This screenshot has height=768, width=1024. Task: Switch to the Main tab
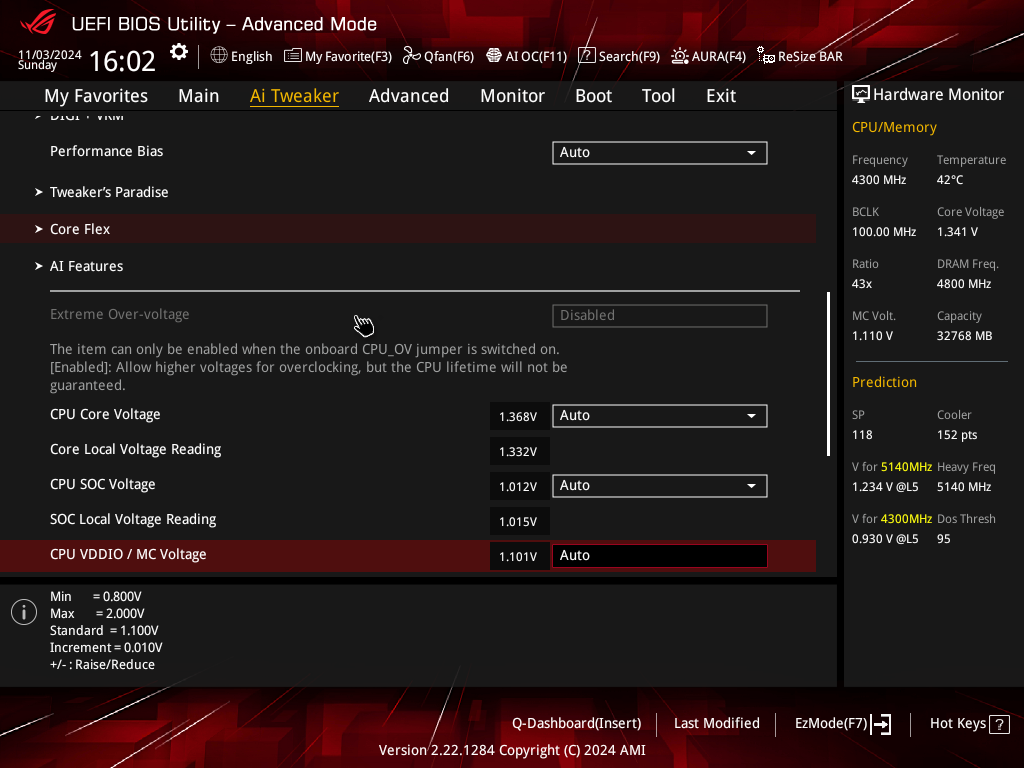(199, 96)
